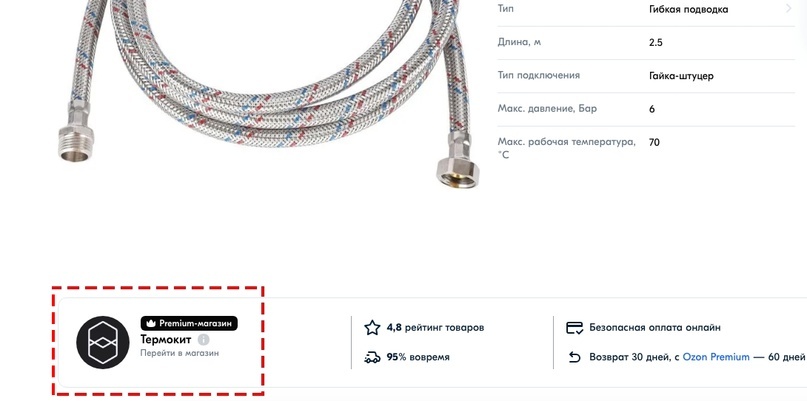Click the Возврат 30 дней text
The image size is (807, 401).
point(630,357)
